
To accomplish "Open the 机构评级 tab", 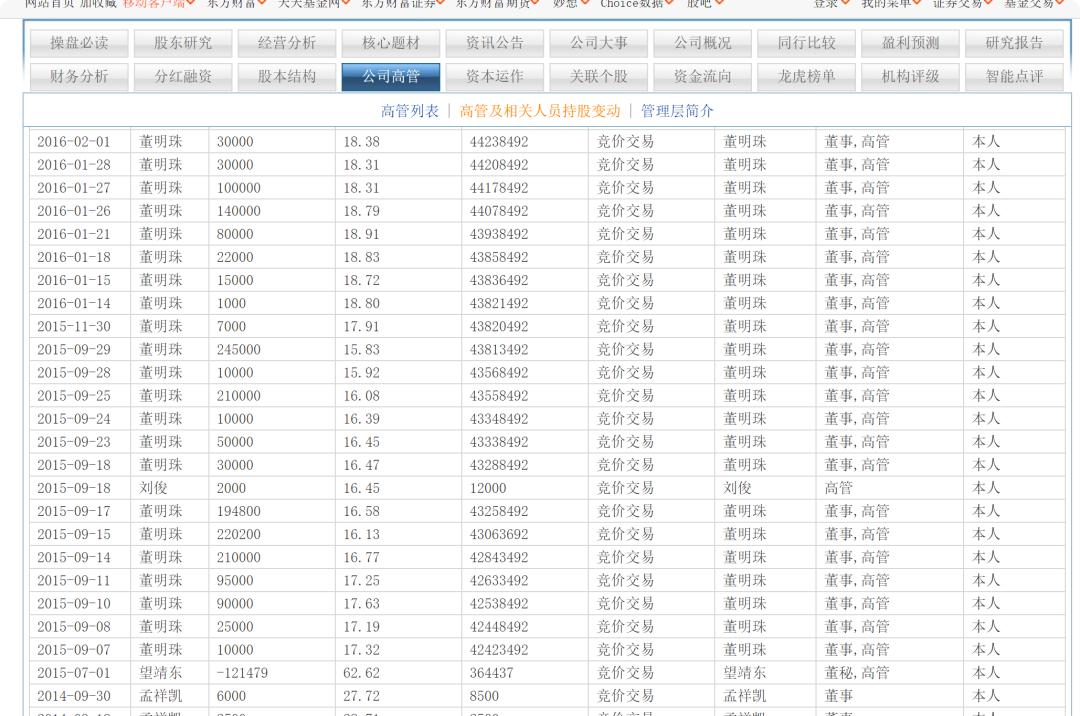I will [911, 76].
